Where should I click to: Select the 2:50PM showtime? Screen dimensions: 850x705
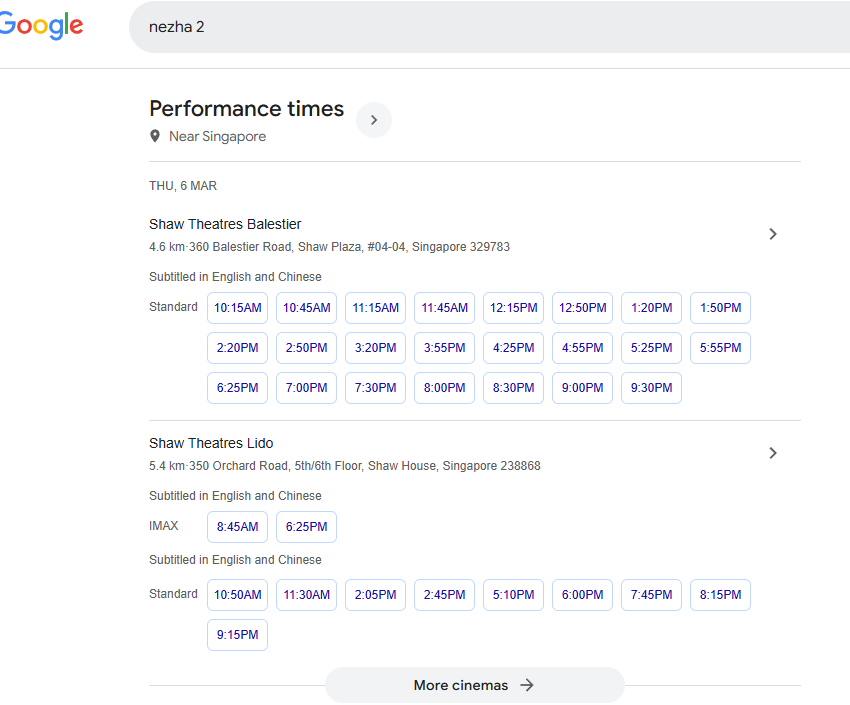point(306,348)
